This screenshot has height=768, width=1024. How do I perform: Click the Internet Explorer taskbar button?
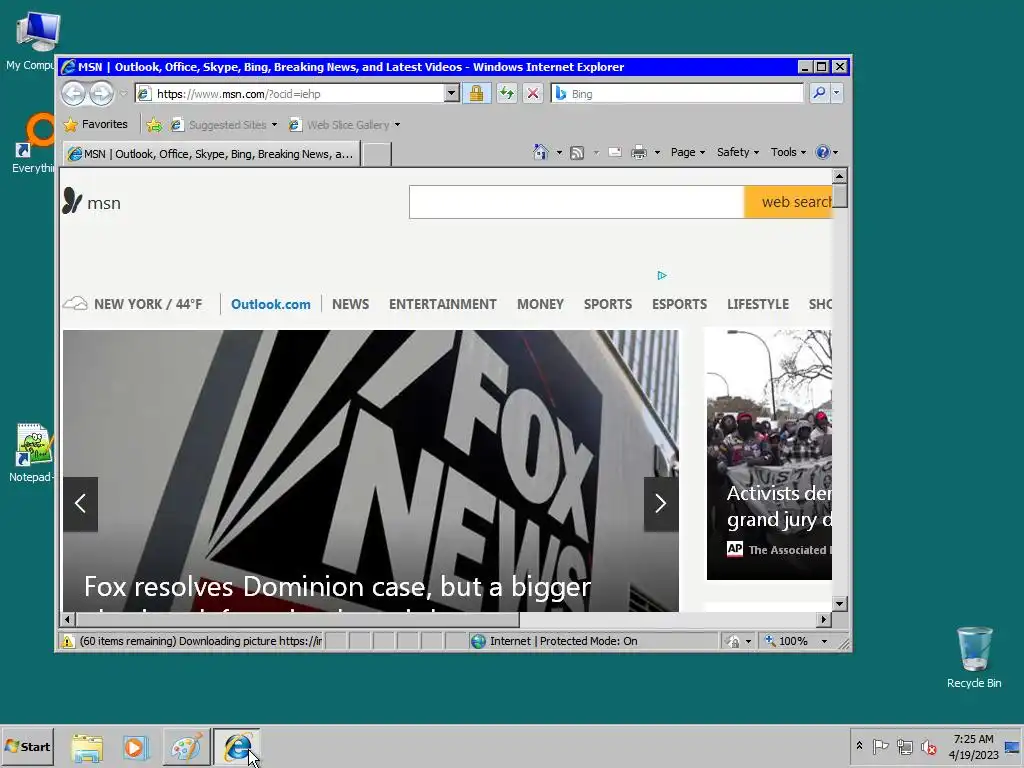coord(236,747)
